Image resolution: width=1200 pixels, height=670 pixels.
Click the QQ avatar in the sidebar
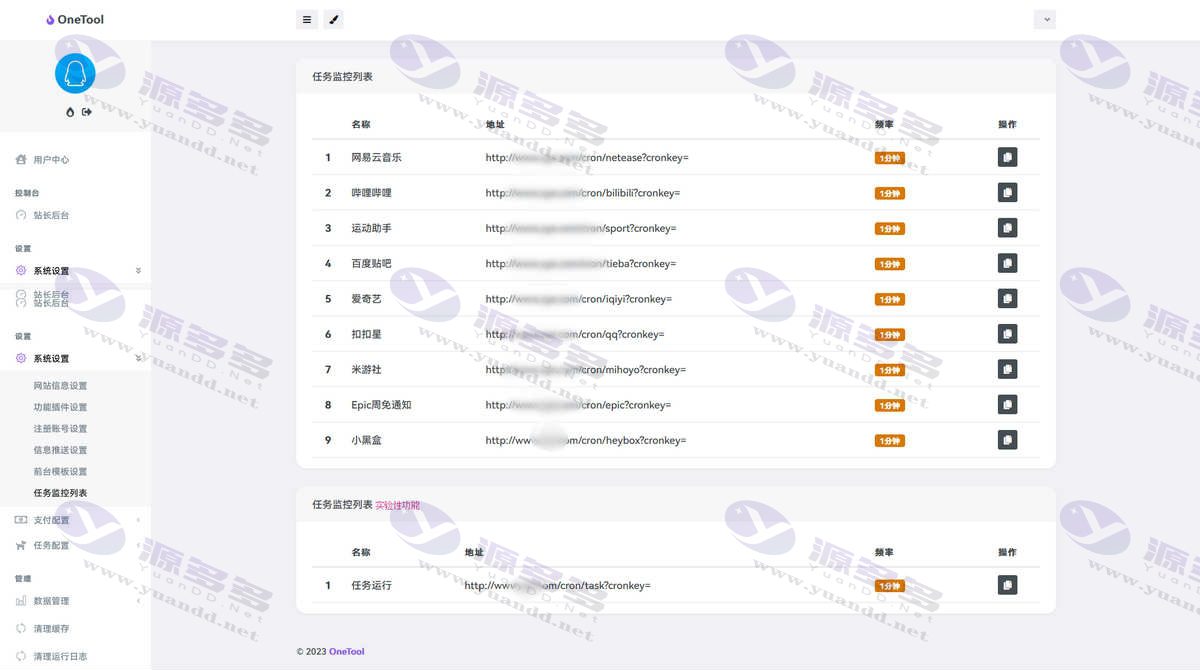pos(75,73)
